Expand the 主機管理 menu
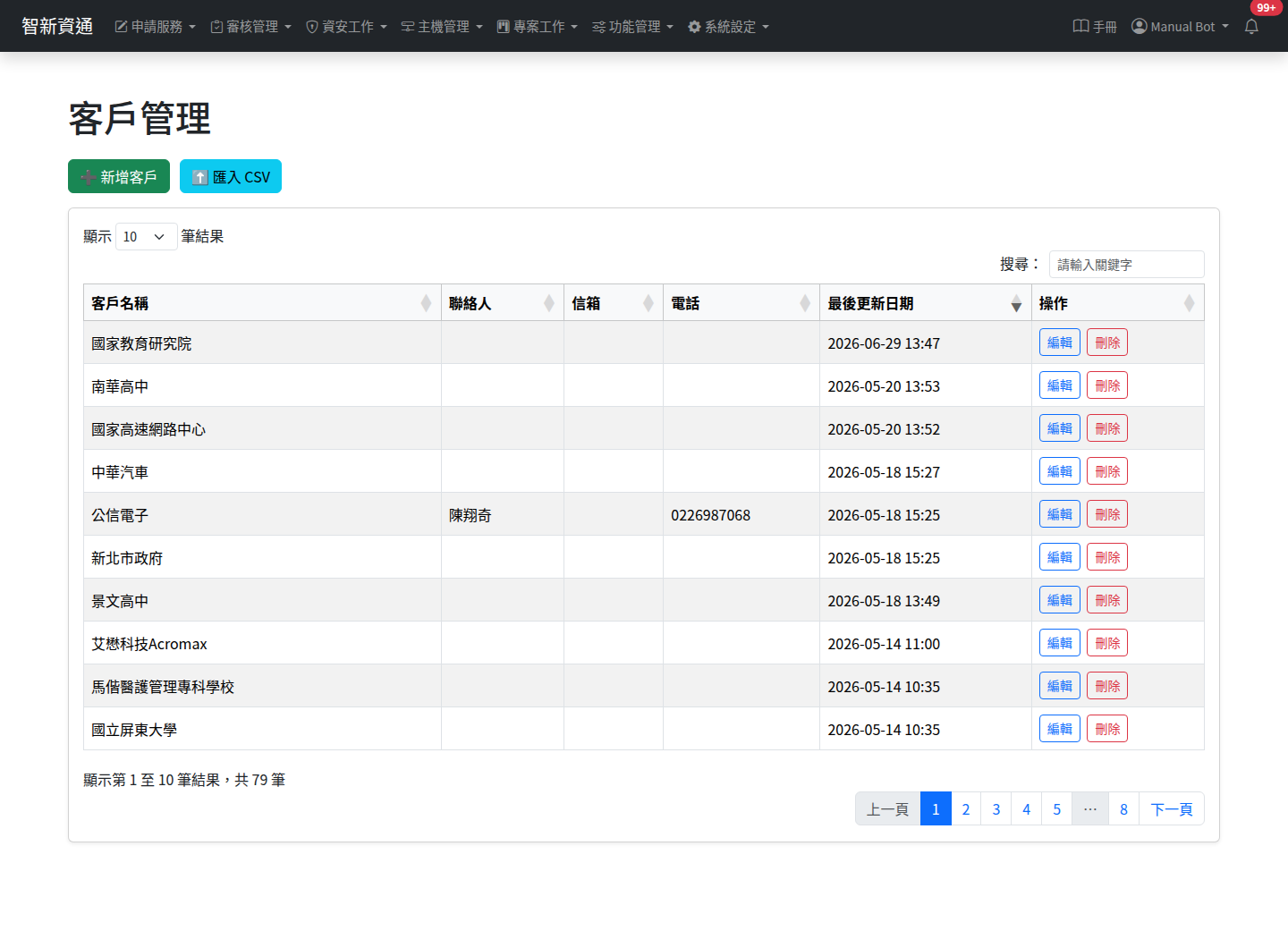 [442, 27]
